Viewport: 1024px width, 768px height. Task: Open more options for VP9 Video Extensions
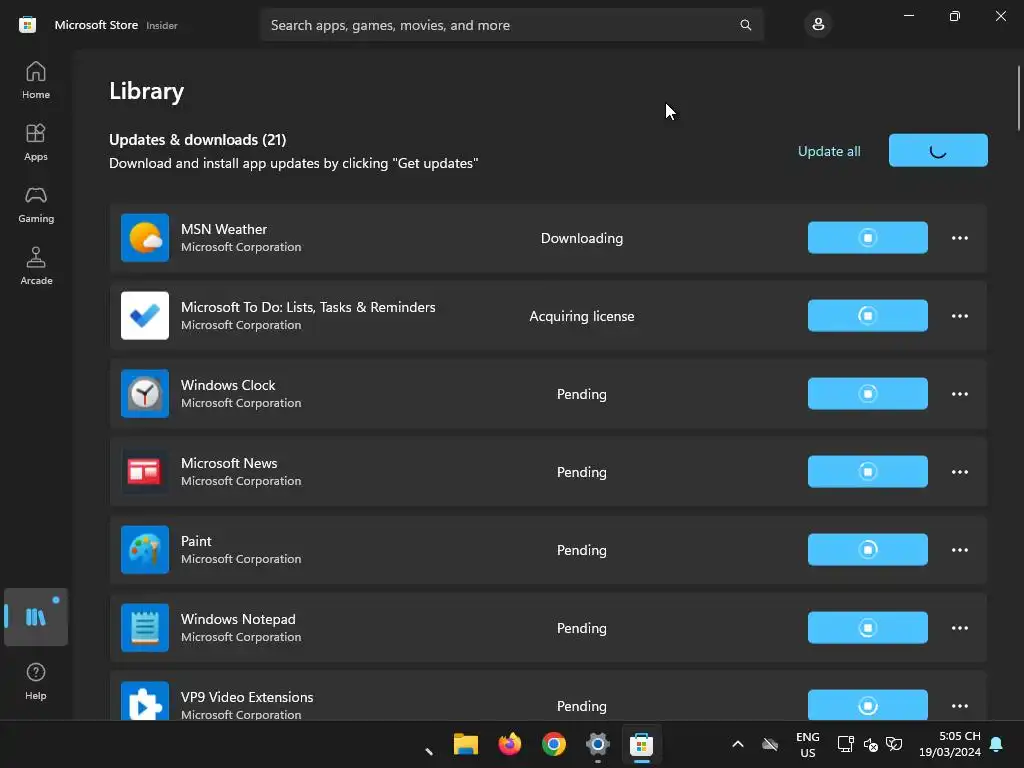click(x=959, y=705)
